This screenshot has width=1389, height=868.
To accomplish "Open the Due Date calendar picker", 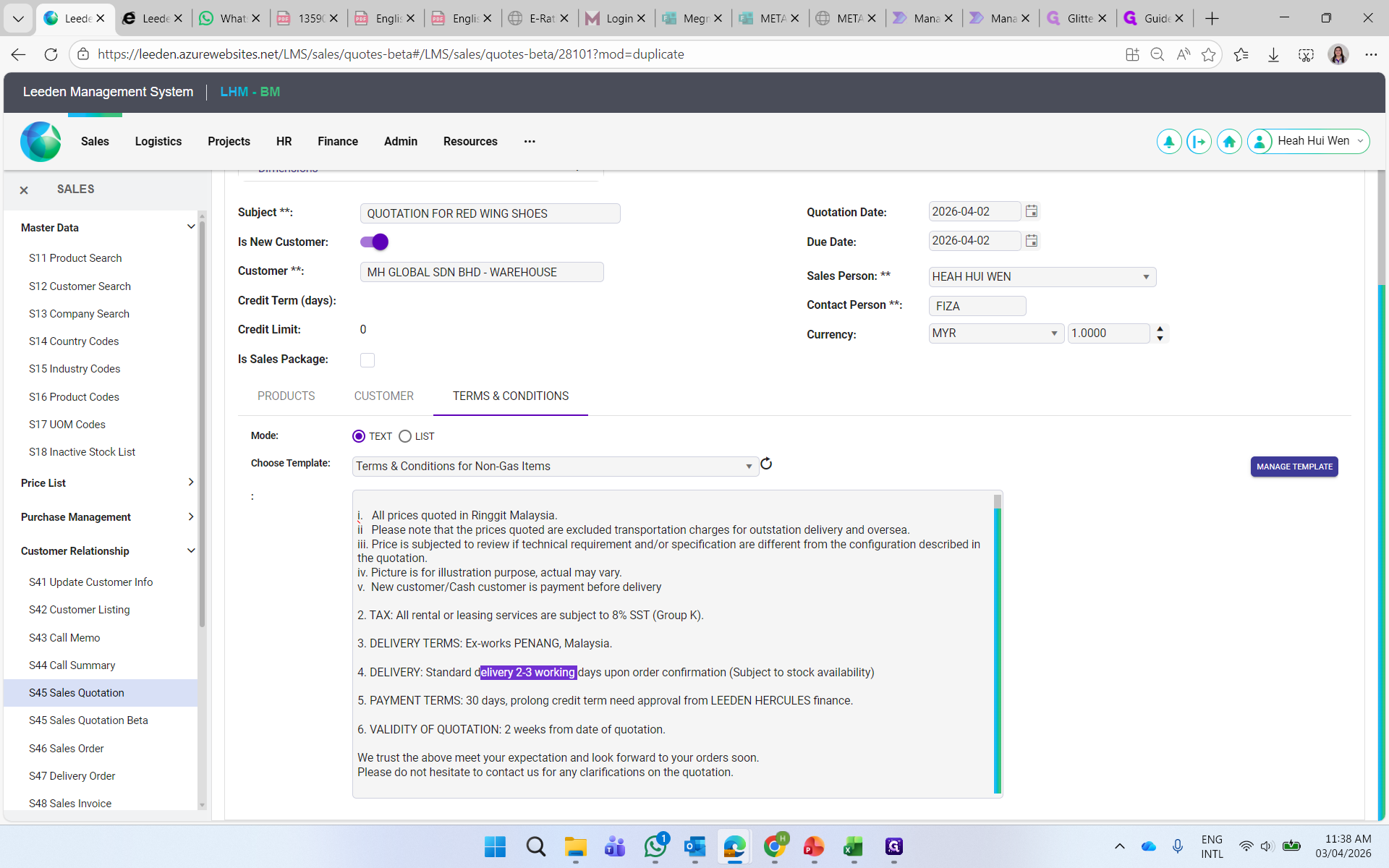I will (x=1032, y=241).
